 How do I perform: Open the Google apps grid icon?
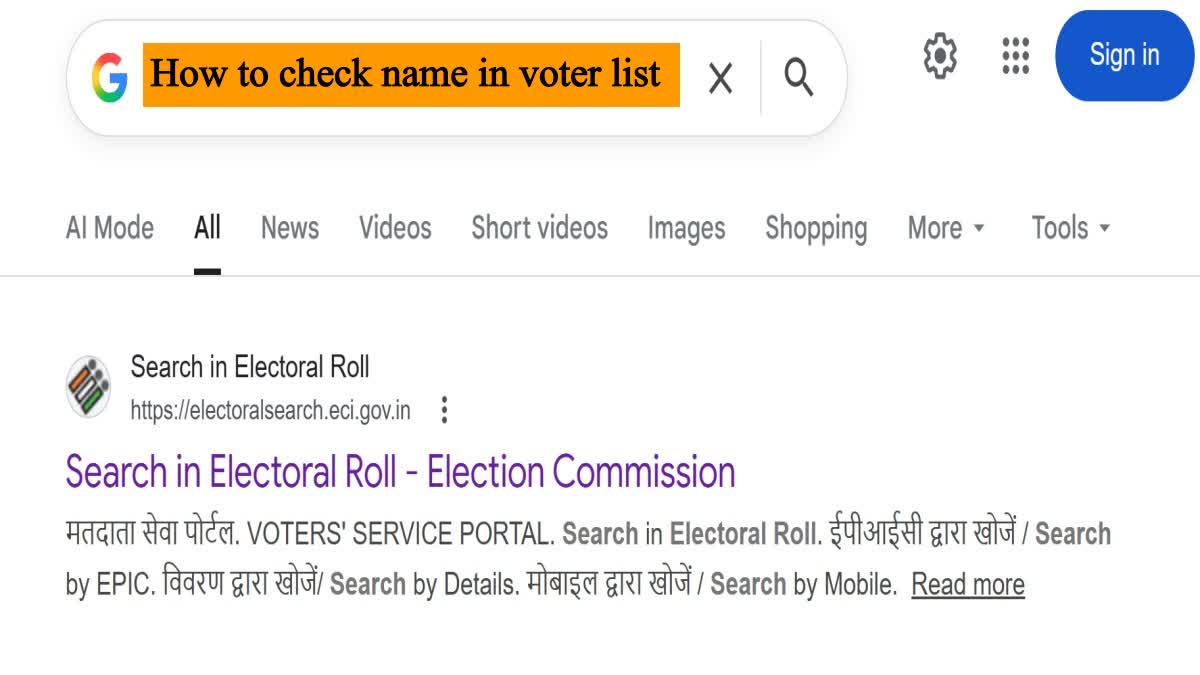1015,55
